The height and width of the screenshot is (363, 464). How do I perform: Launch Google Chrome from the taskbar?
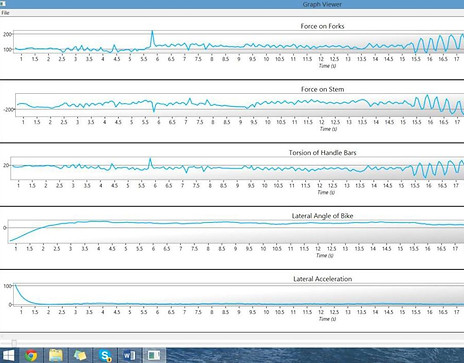click(31, 355)
